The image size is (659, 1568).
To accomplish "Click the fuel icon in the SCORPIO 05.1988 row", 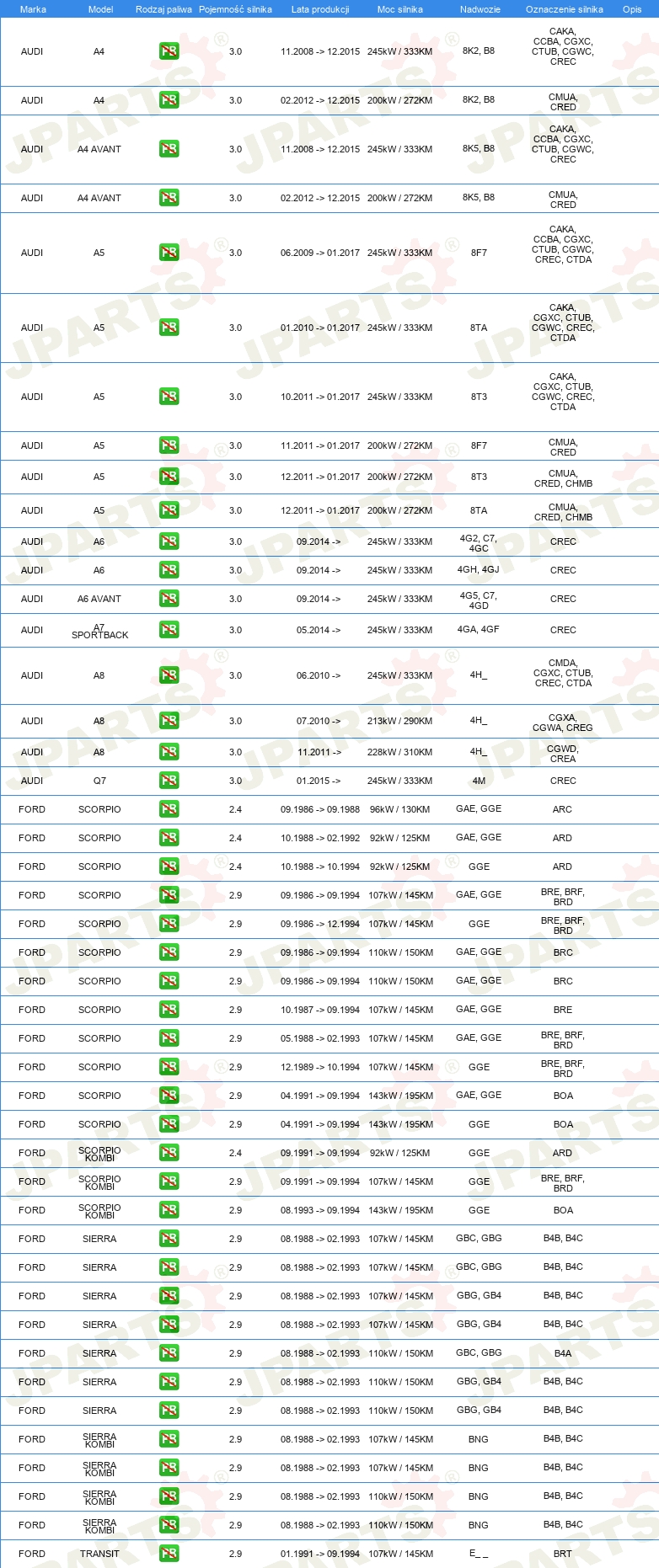I will [x=169, y=1038].
